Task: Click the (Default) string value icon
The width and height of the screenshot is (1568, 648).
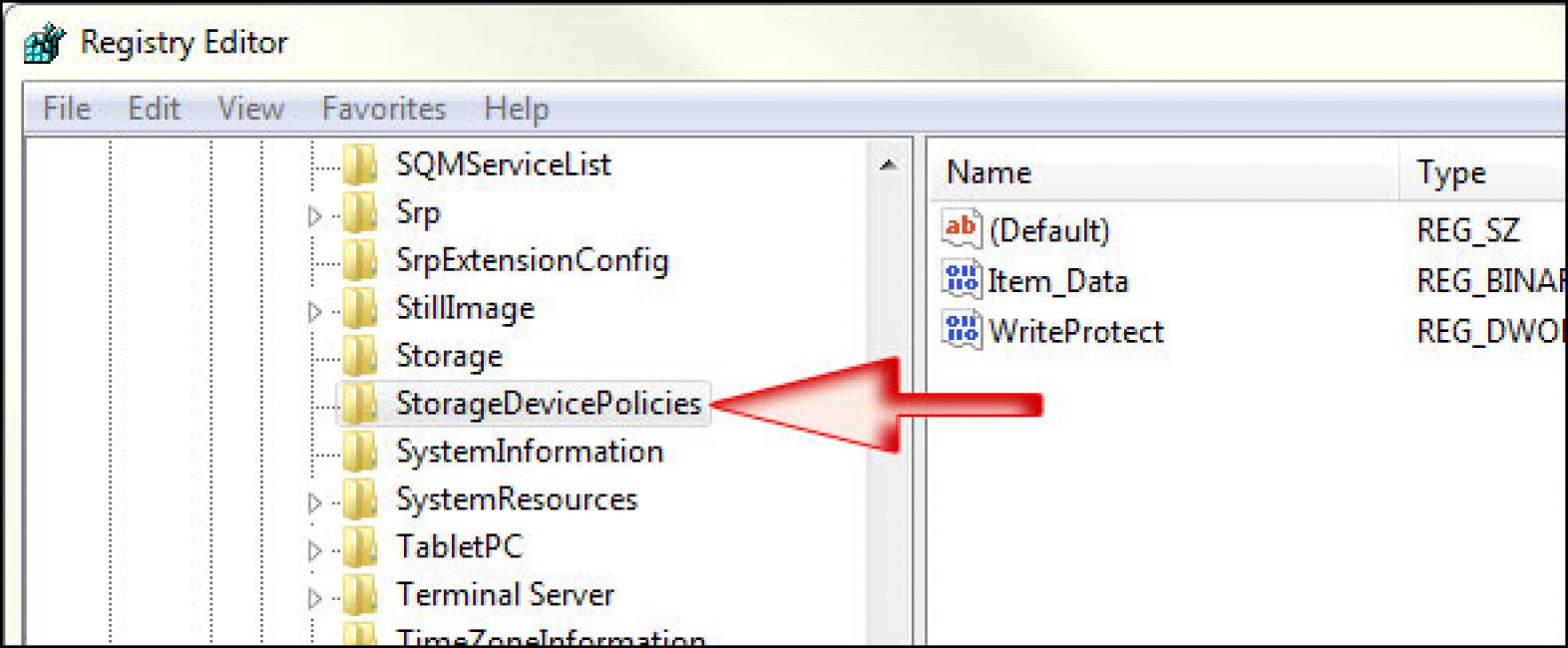Action: click(x=961, y=229)
